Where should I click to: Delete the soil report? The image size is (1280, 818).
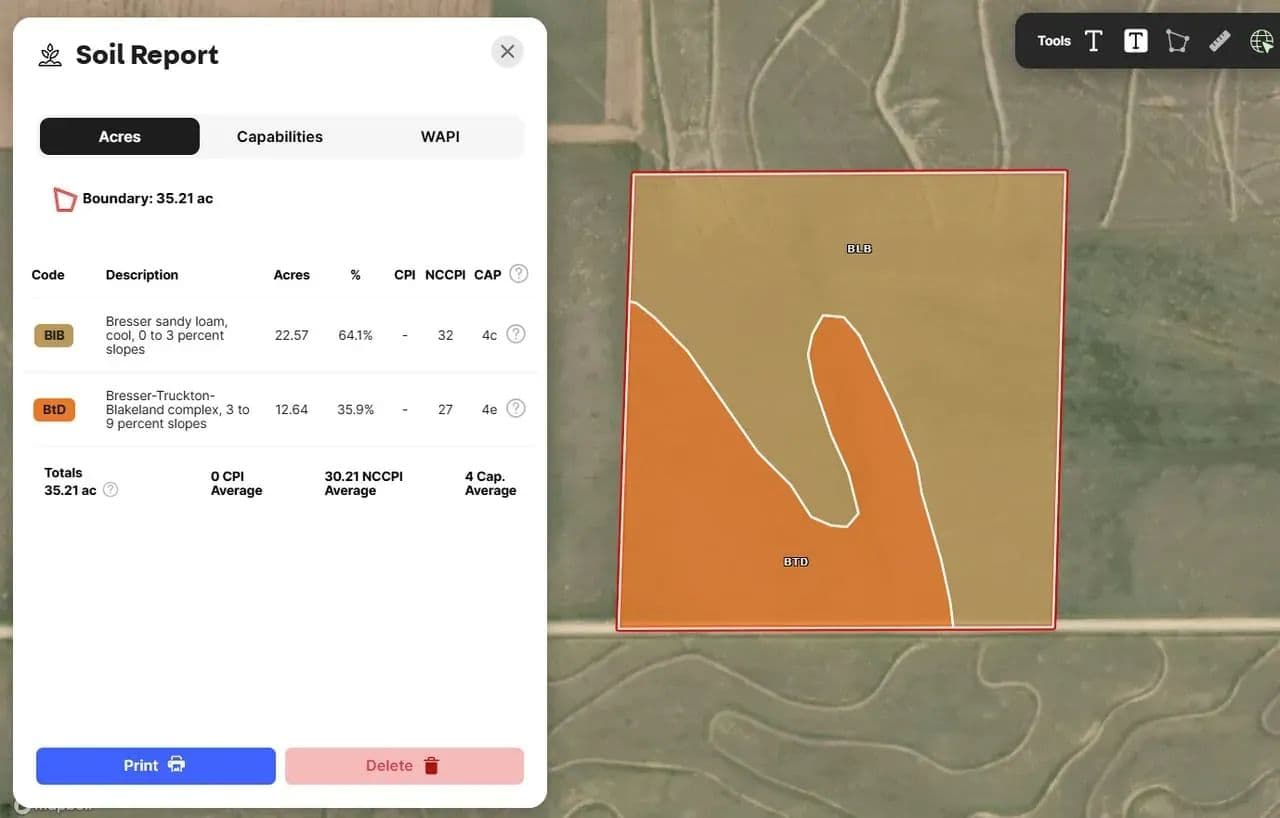click(404, 766)
